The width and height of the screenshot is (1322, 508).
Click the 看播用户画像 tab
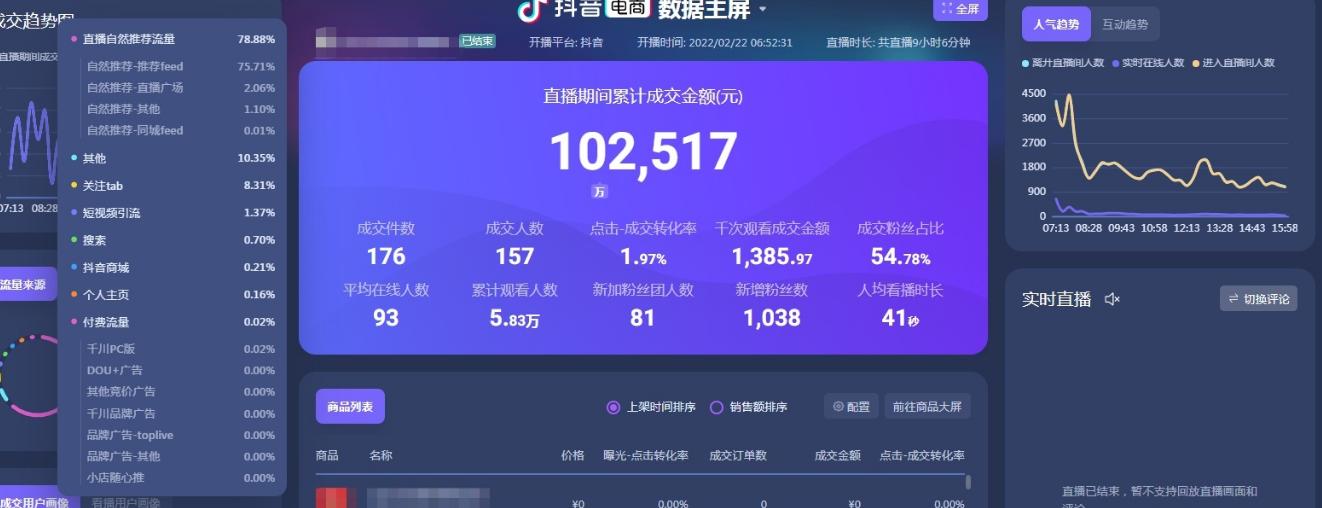point(124,502)
